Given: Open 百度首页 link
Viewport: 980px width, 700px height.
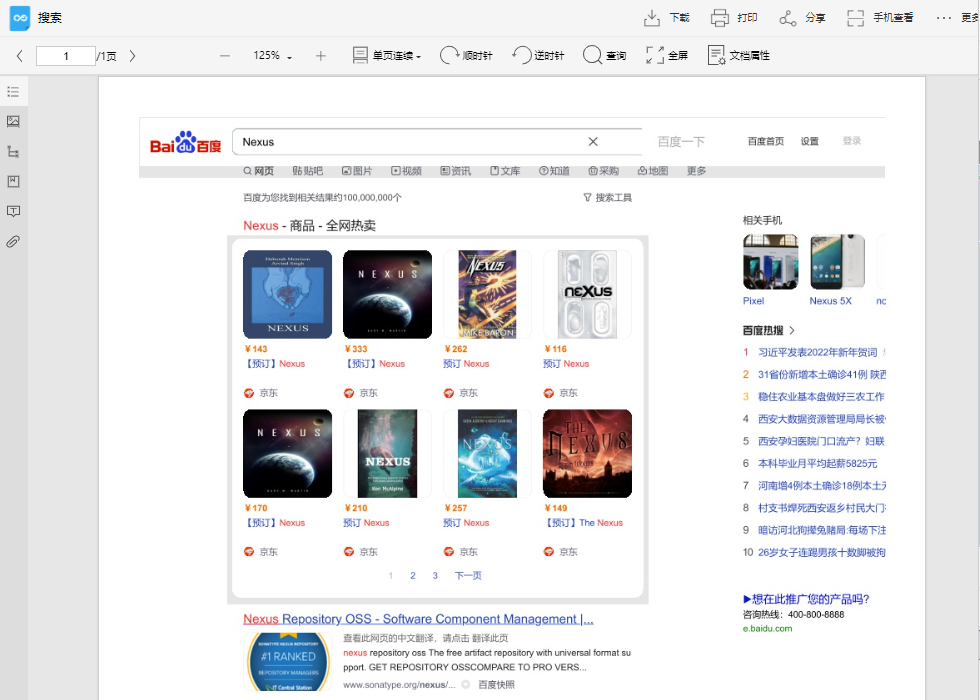Looking at the screenshot, I should coord(766,141).
